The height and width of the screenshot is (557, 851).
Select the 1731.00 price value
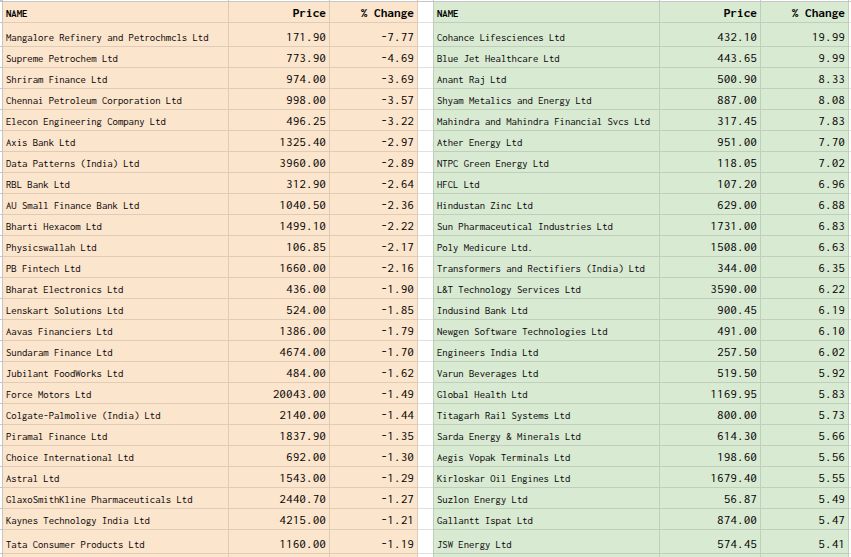pos(733,226)
